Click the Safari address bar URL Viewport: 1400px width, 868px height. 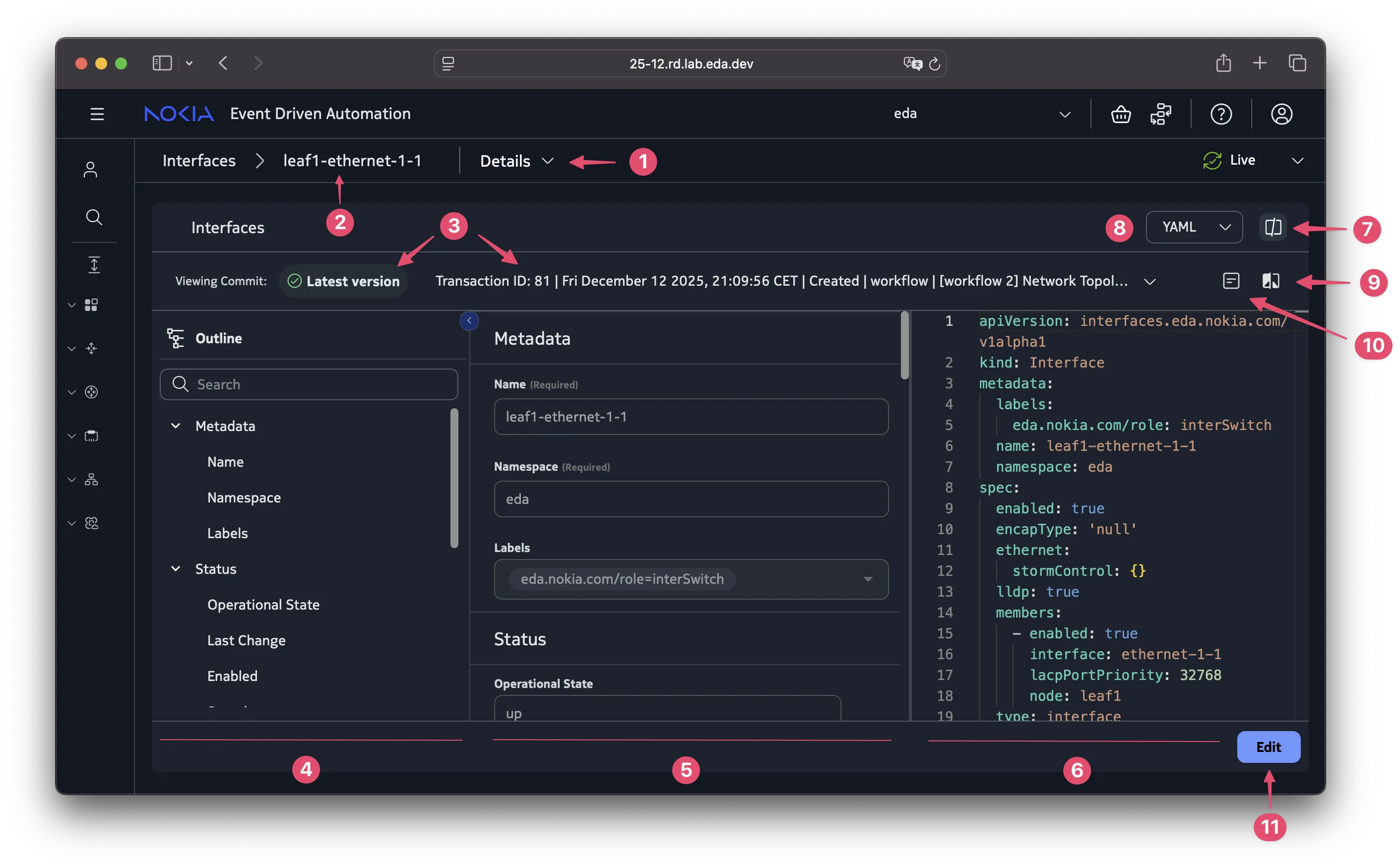(x=691, y=63)
